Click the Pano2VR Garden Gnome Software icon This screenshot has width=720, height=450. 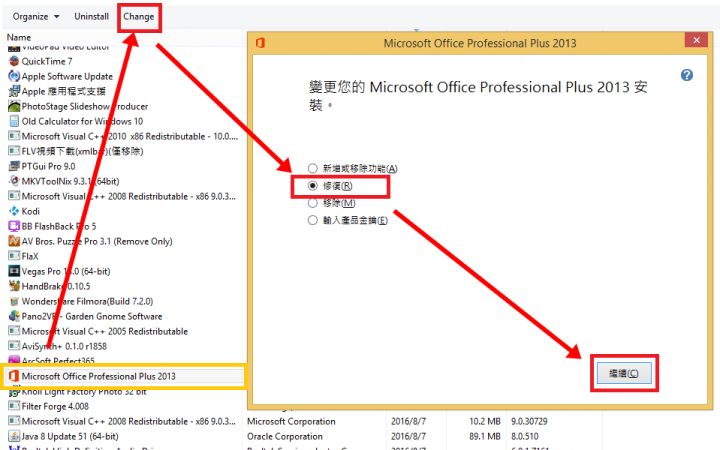pyautogui.click(x=14, y=316)
